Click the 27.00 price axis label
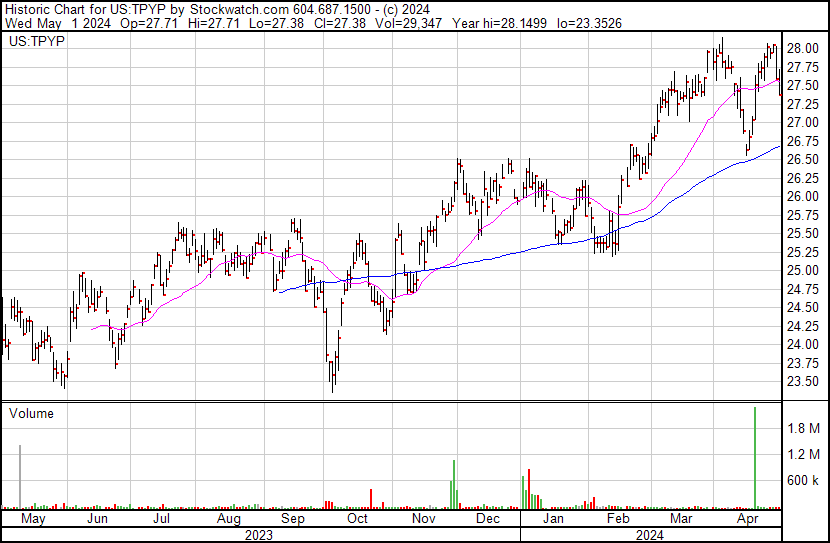 pos(803,123)
